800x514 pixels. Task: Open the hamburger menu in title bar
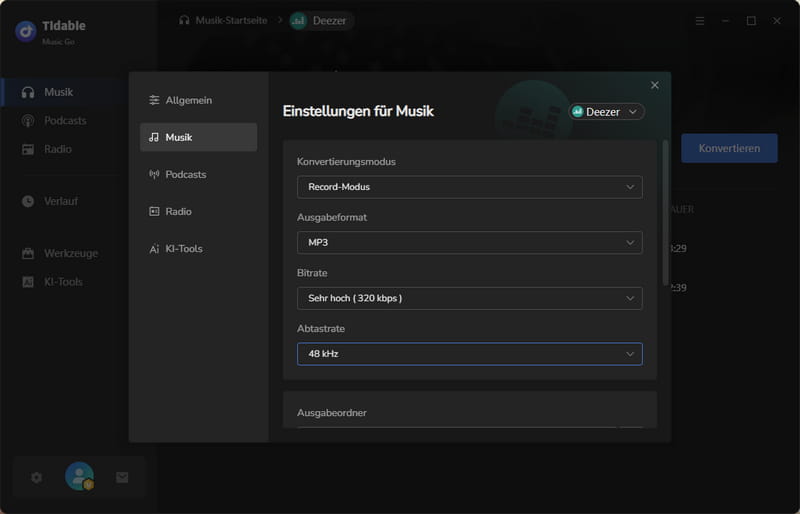click(x=700, y=21)
